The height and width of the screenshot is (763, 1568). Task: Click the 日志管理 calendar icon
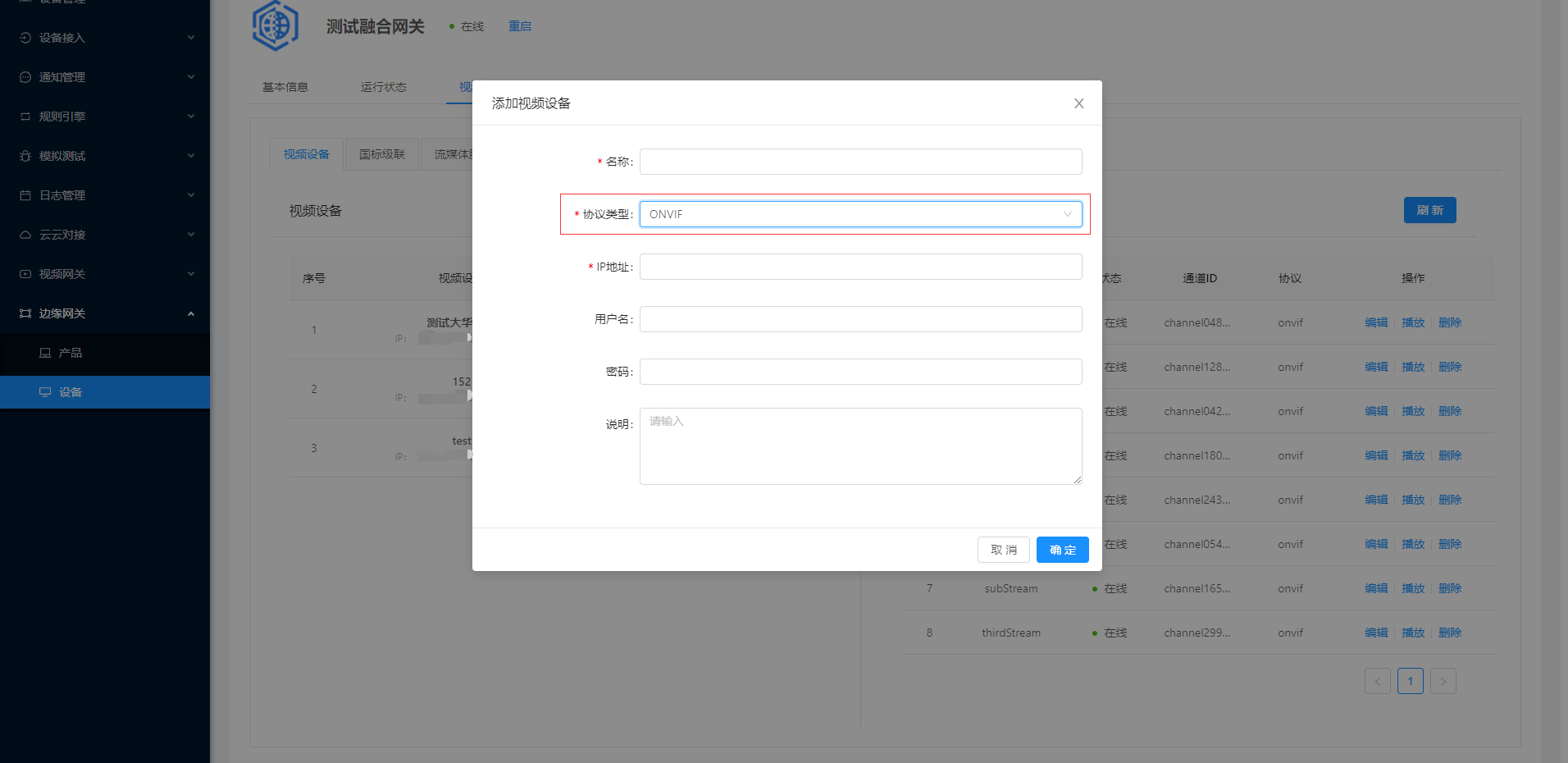point(25,195)
